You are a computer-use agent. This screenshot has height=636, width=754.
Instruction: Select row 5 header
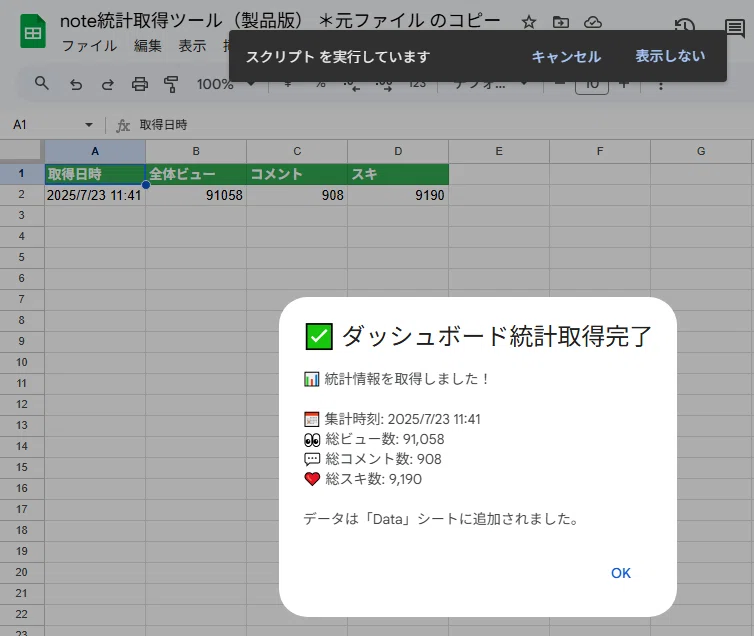tap(22, 258)
